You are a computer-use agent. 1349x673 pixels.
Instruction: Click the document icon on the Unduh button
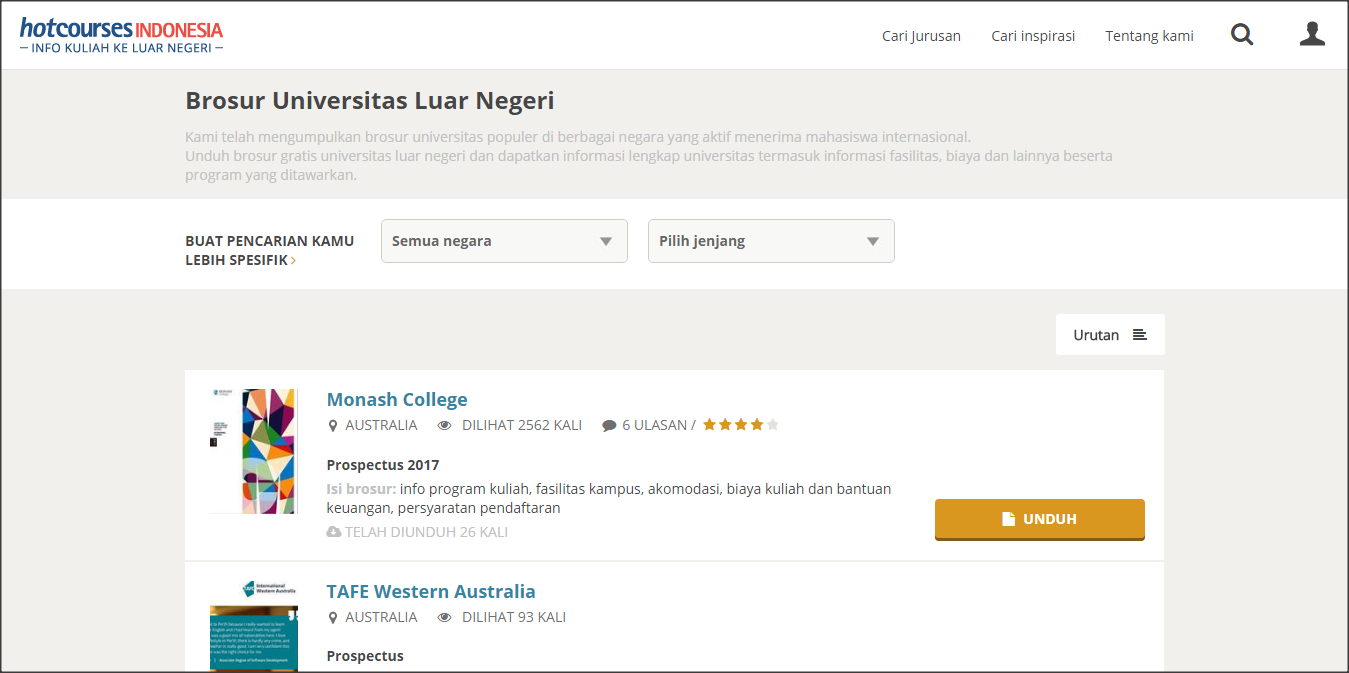(1009, 519)
